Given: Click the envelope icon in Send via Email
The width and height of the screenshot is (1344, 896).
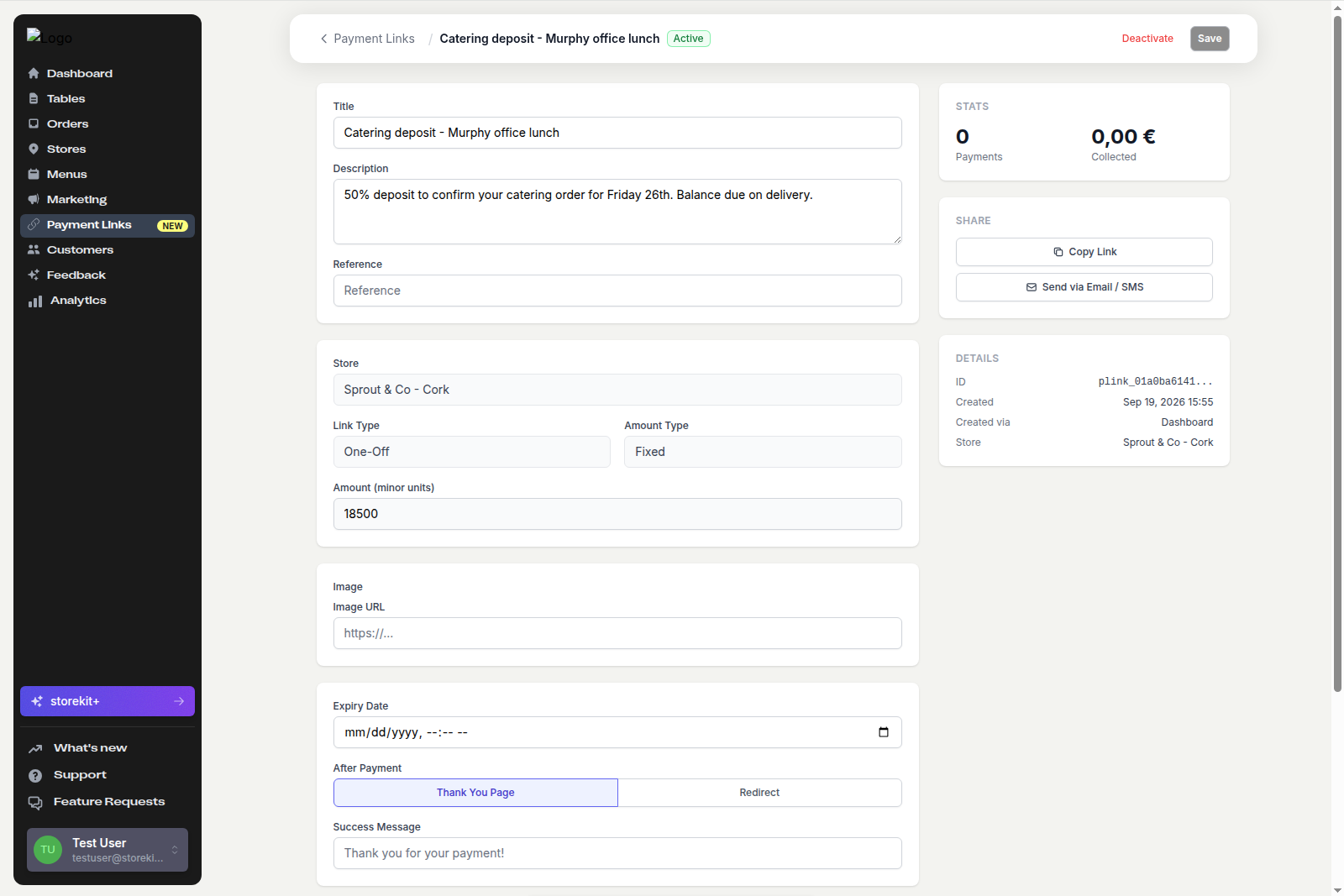Looking at the screenshot, I should point(1032,287).
